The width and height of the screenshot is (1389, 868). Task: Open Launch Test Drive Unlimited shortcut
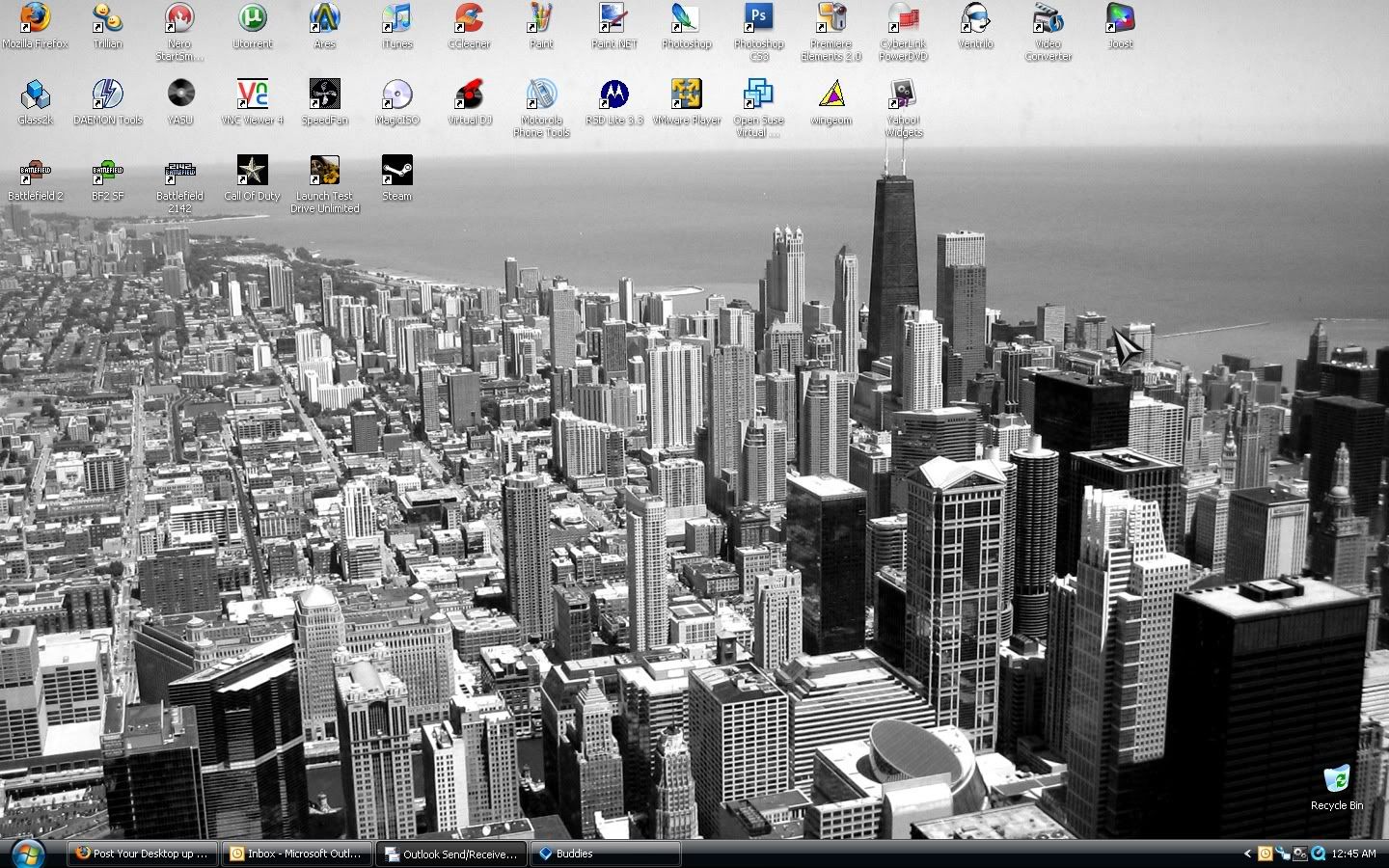[x=325, y=184]
